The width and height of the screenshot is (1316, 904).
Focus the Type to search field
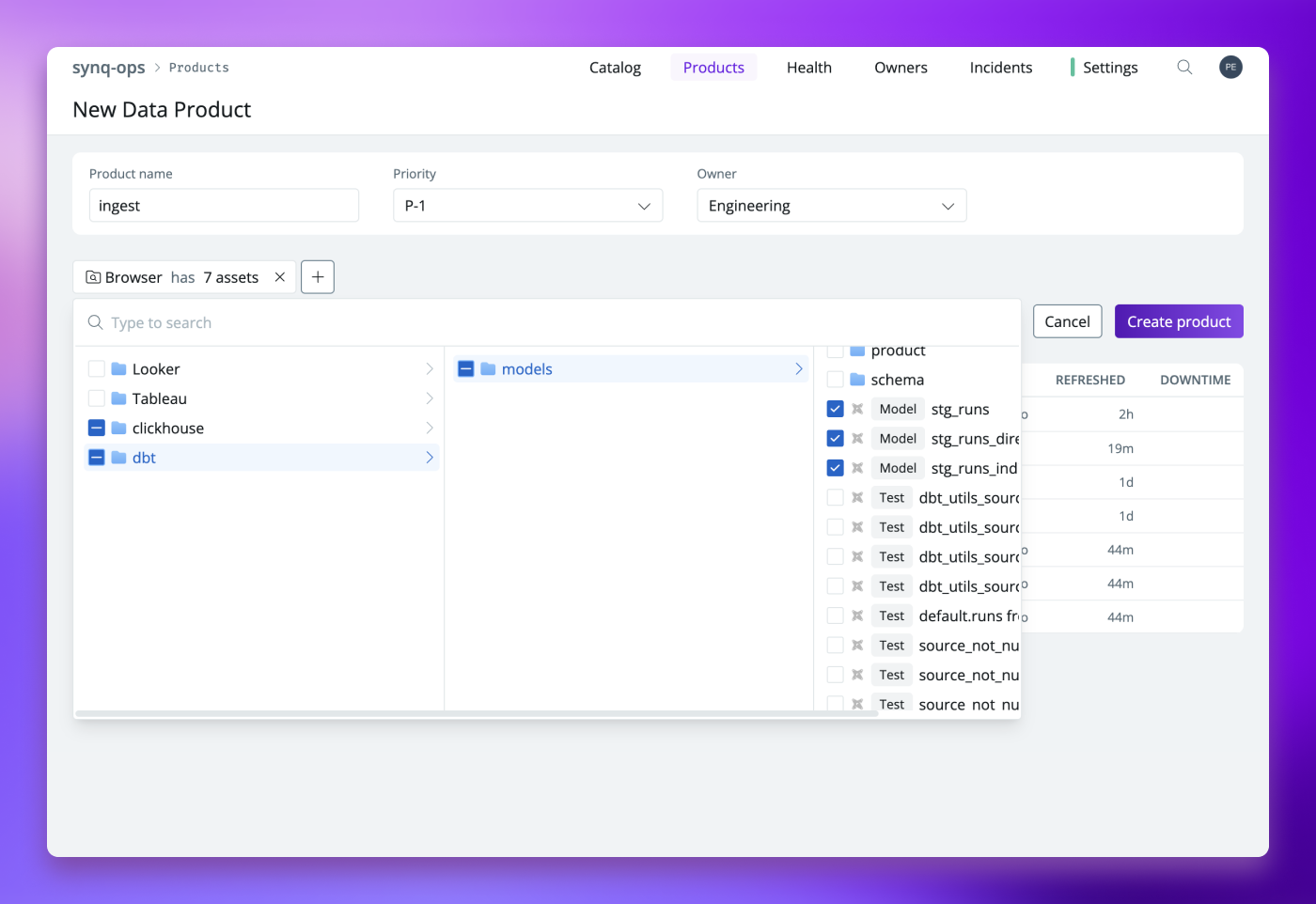547,322
